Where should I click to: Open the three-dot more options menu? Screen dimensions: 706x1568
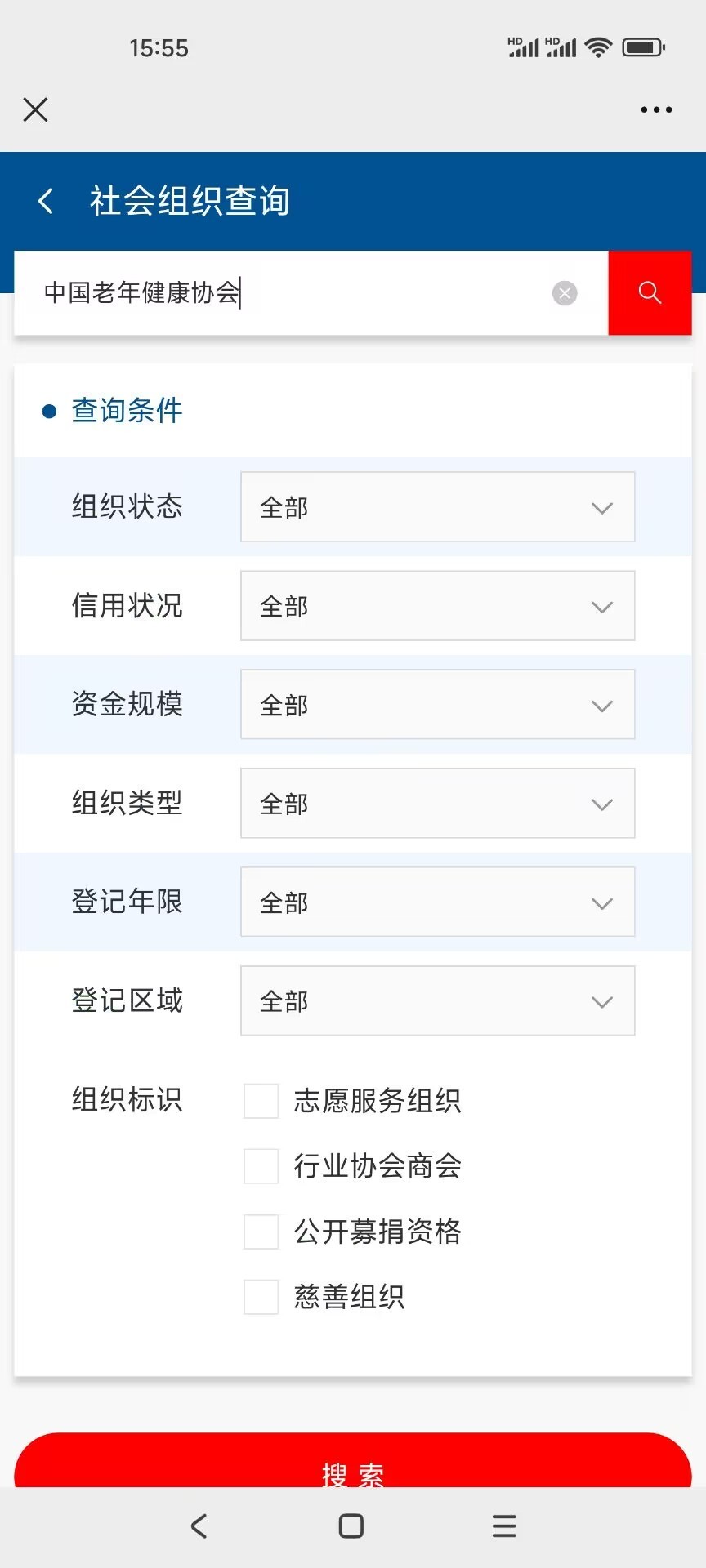tap(656, 109)
